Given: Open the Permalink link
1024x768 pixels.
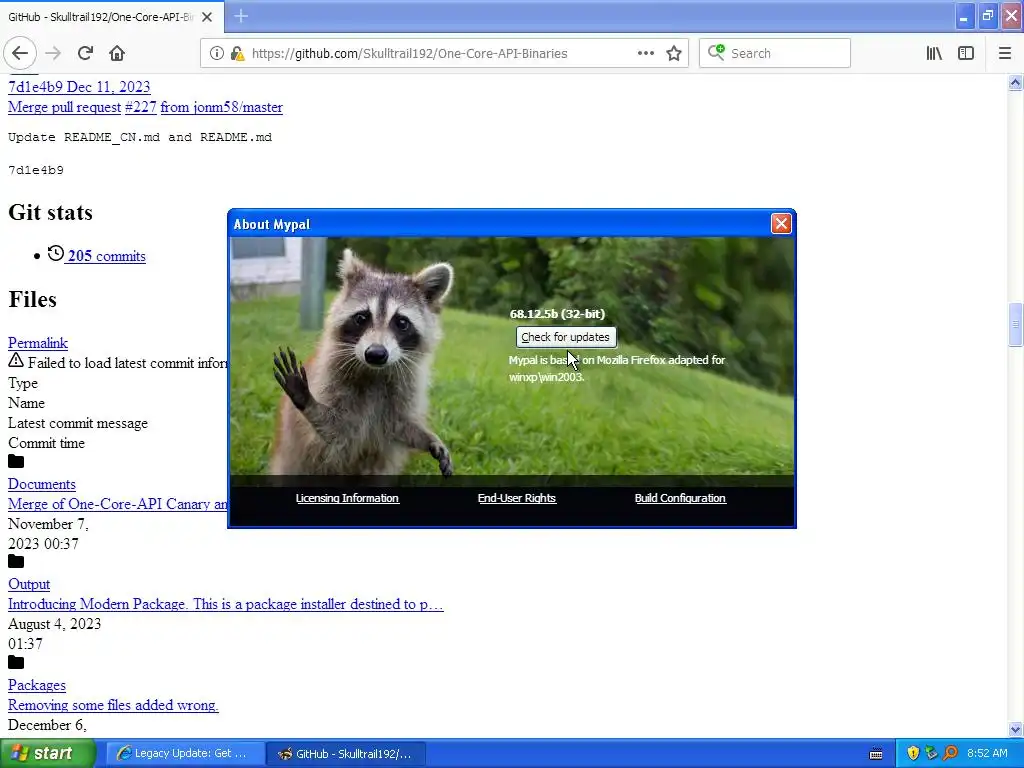Looking at the screenshot, I should (x=38, y=343).
